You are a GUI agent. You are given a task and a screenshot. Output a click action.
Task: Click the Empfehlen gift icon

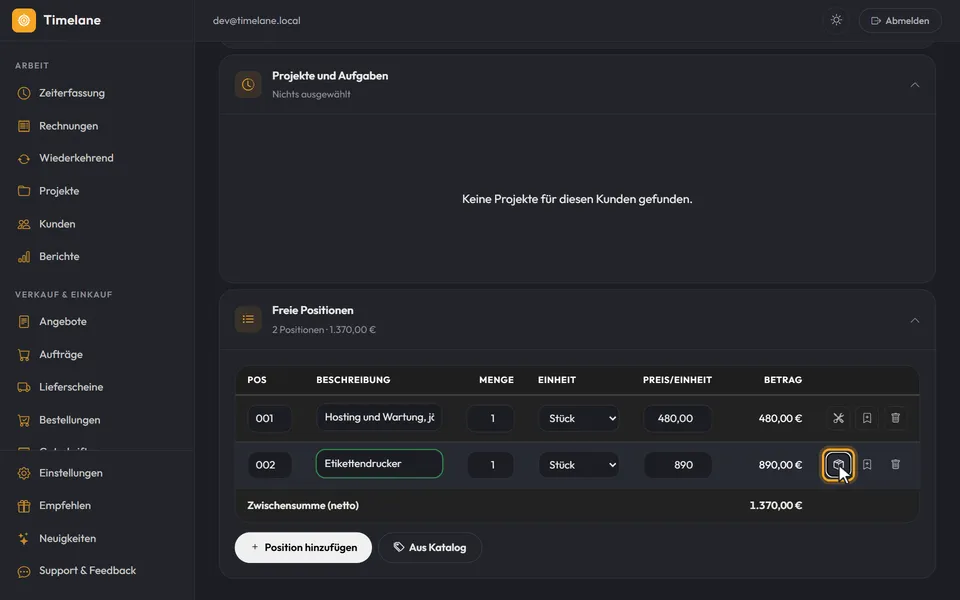coord(24,506)
